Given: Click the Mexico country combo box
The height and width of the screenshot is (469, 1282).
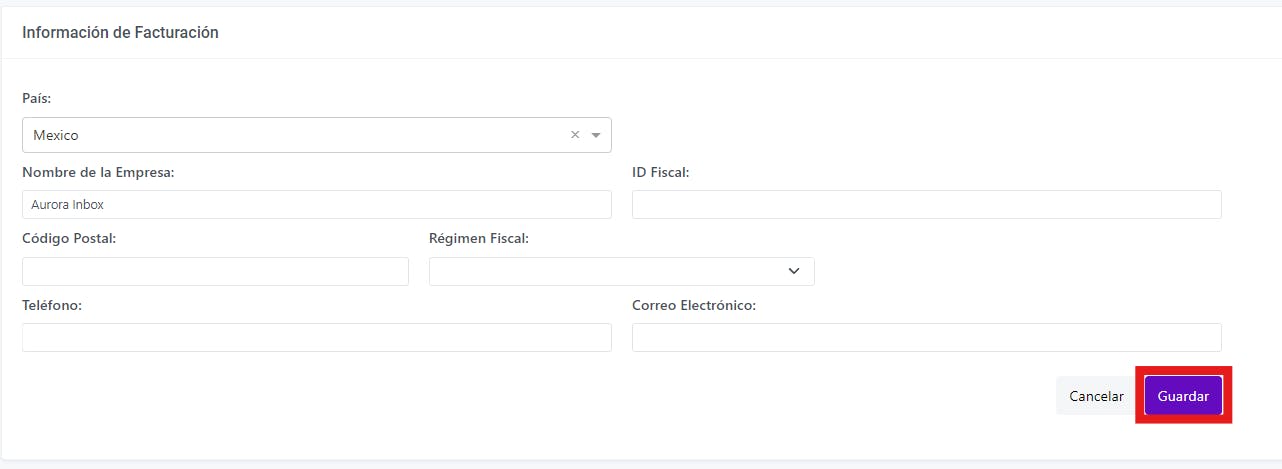Looking at the screenshot, I should pyautogui.click(x=317, y=135).
